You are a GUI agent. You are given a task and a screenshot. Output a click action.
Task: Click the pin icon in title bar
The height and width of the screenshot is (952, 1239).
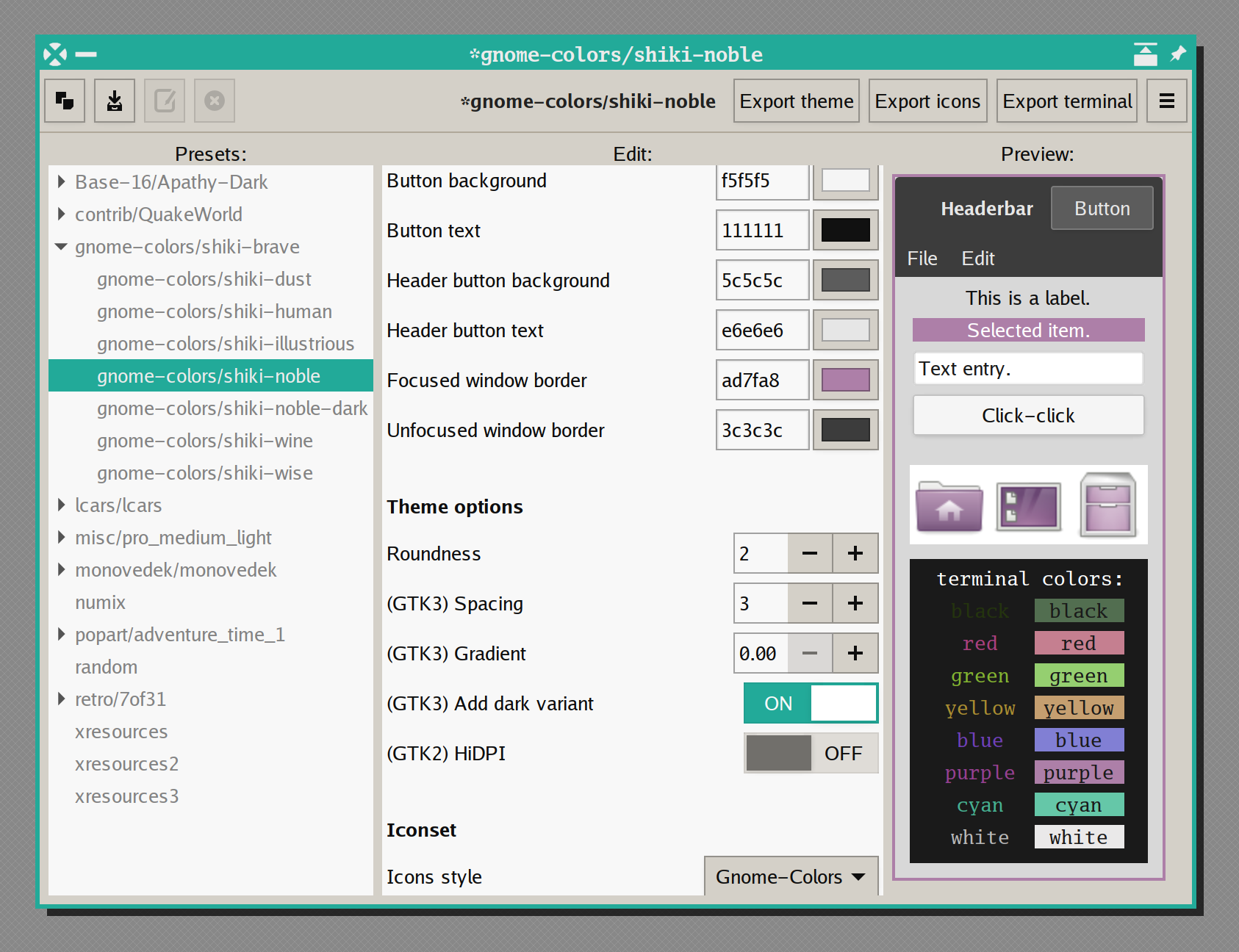pos(1178,54)
